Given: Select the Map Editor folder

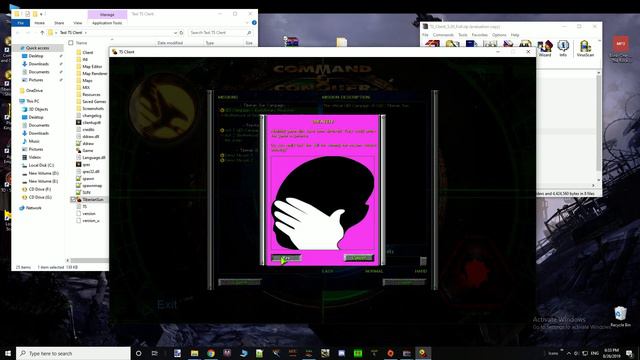Looking at the screenshot, I should point(92,67).
